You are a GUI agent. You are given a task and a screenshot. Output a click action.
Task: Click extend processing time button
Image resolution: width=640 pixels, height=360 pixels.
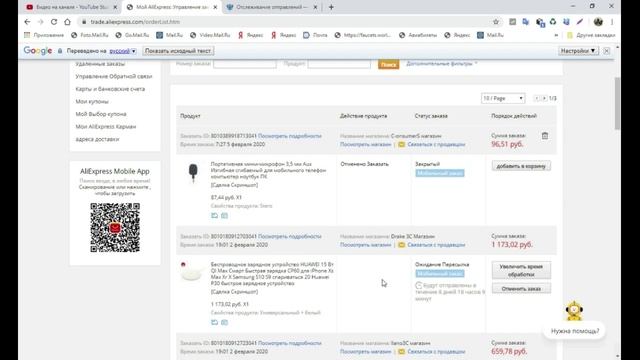521,270
